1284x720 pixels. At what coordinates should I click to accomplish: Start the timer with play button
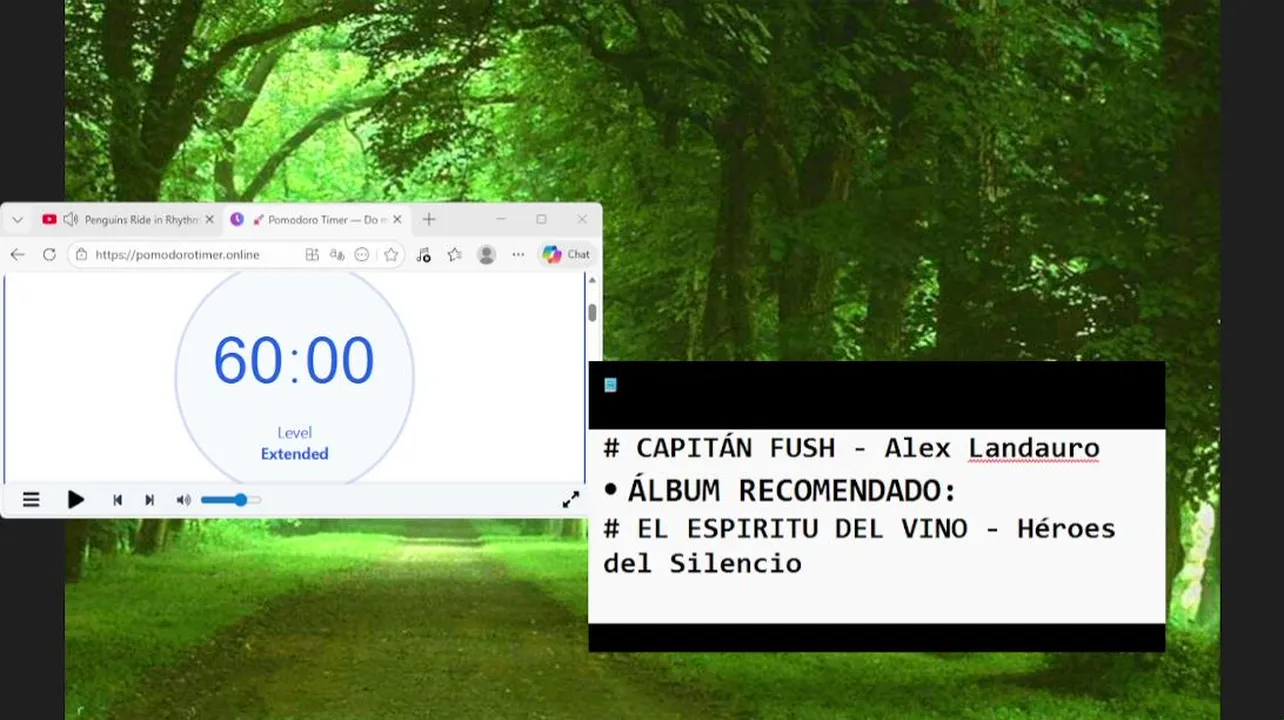(76, 500)
